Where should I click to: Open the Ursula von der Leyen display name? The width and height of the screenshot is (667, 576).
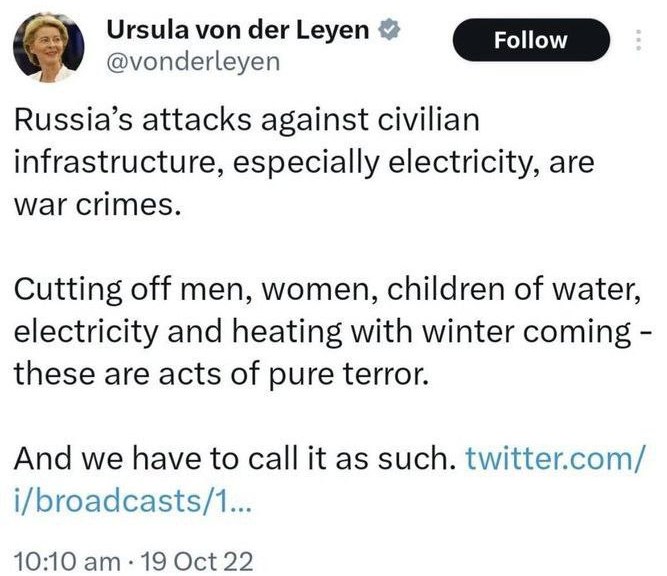pos(239,31)
